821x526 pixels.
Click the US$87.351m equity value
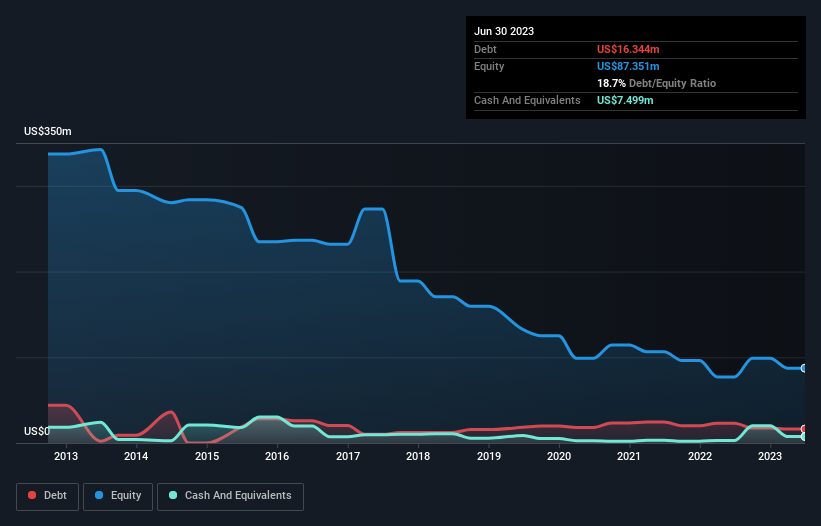point(628,66)
